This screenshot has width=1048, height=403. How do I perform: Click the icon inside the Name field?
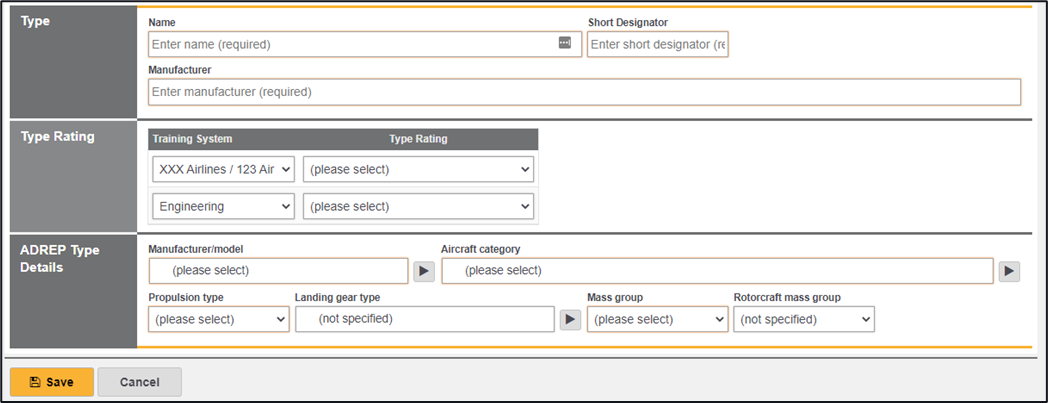tap(564, 43)
